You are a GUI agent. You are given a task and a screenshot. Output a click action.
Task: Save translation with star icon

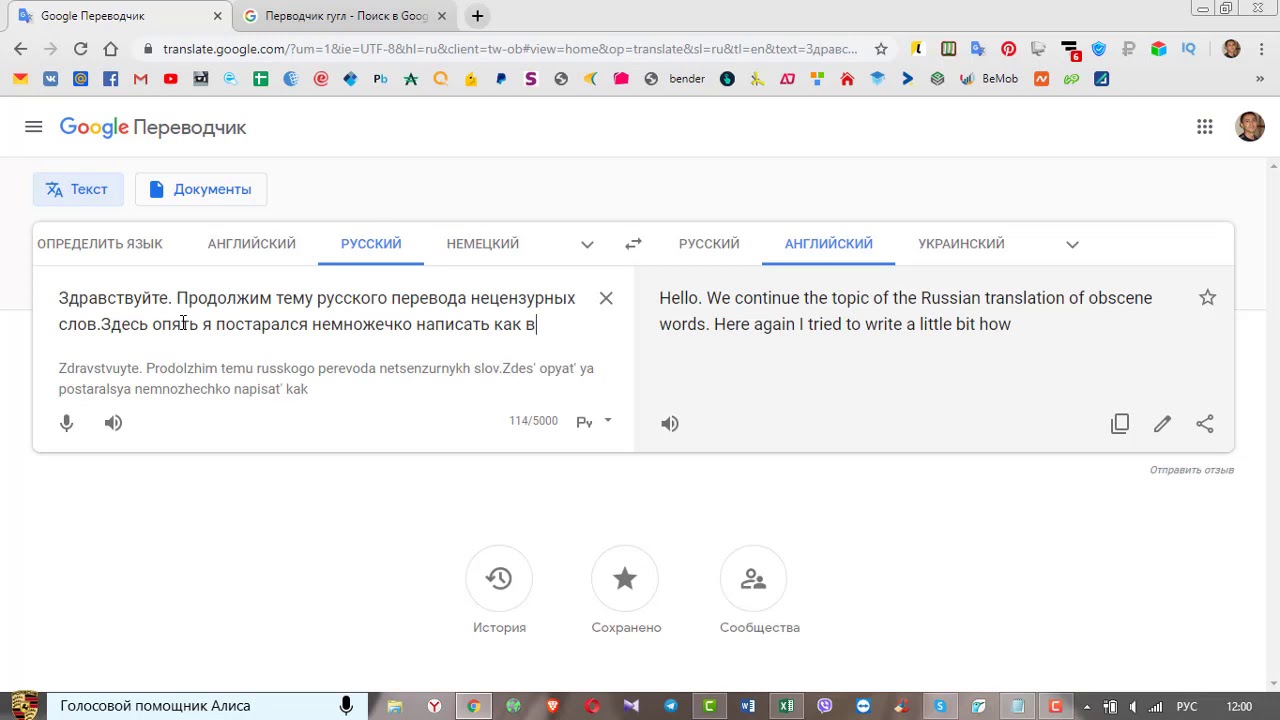tap(1208, 298)
